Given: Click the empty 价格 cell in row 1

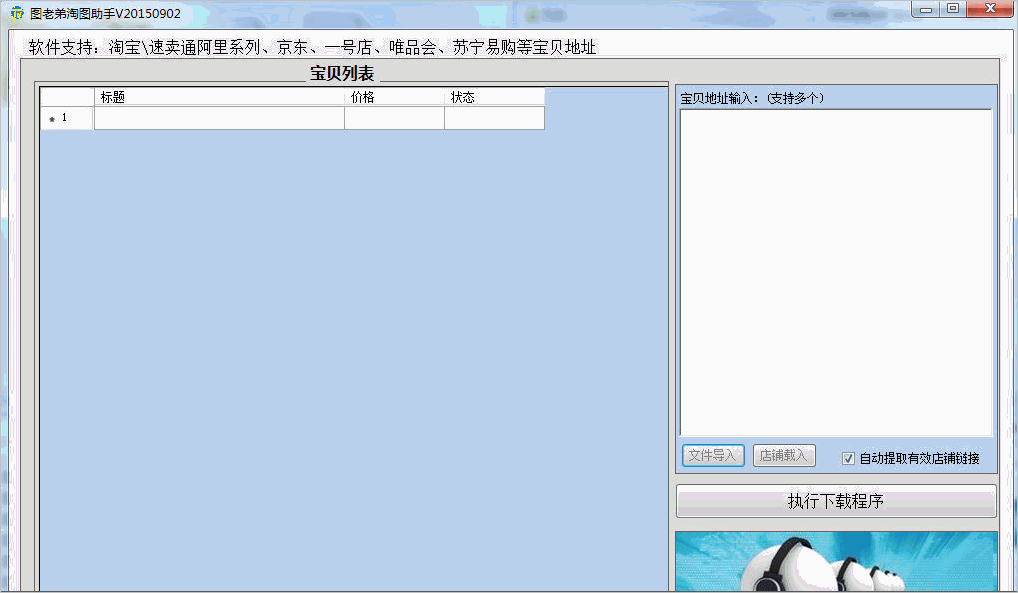Looking at the screenshot, I should point(394,118).
